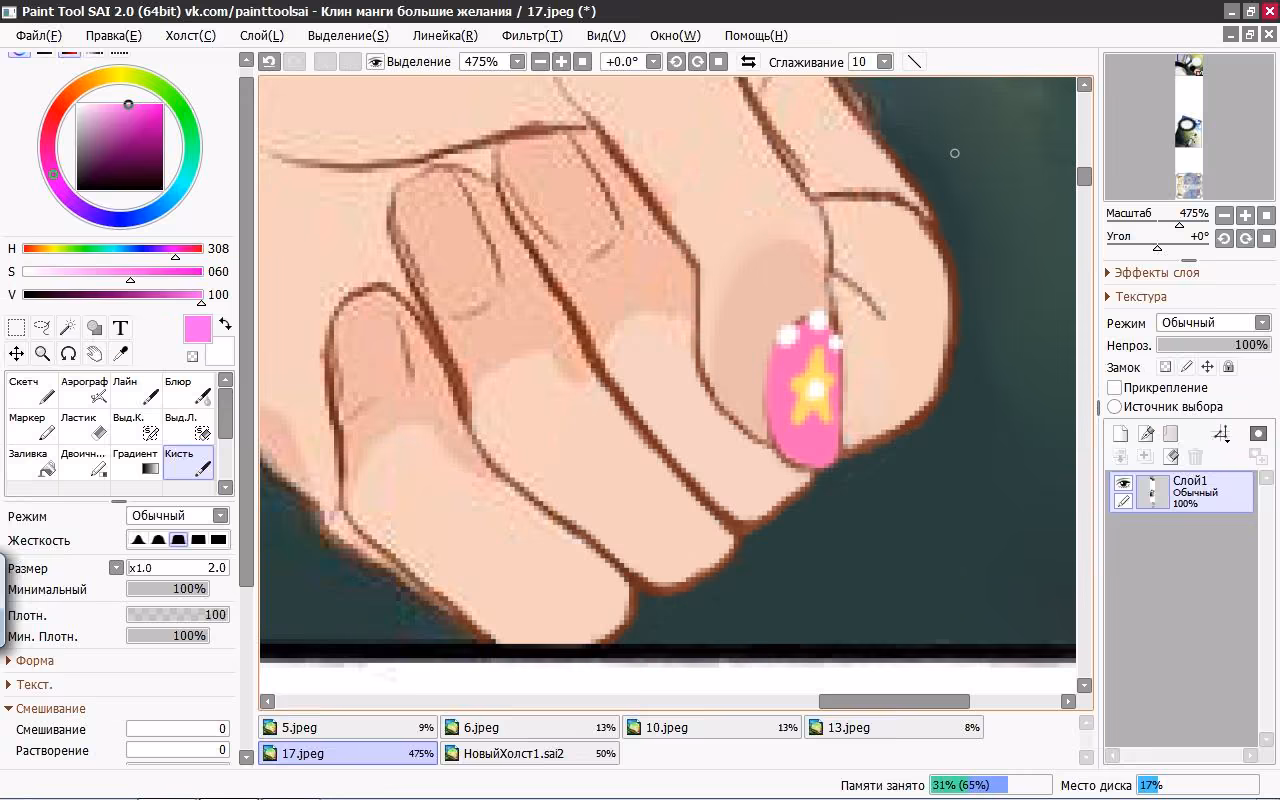Screen dimensions: 1280x800
Task: Select the text tool
Action: point(120,328)
